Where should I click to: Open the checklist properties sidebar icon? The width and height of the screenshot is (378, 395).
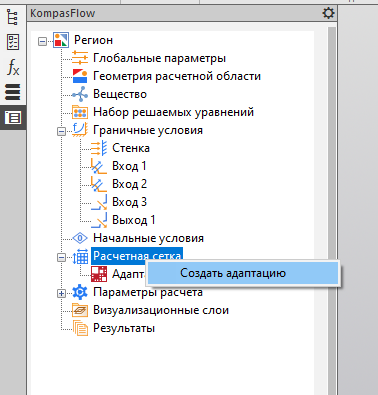coord(13,42)
